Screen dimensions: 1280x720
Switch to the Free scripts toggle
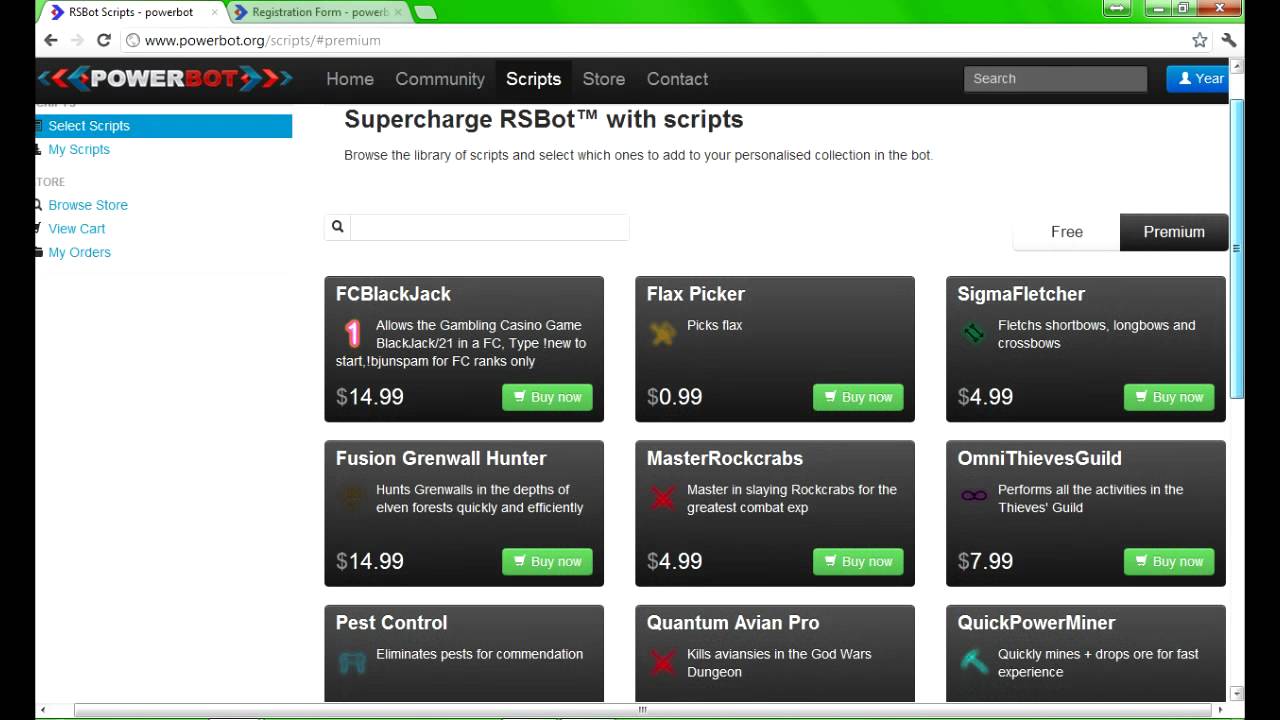point(1067,232)
